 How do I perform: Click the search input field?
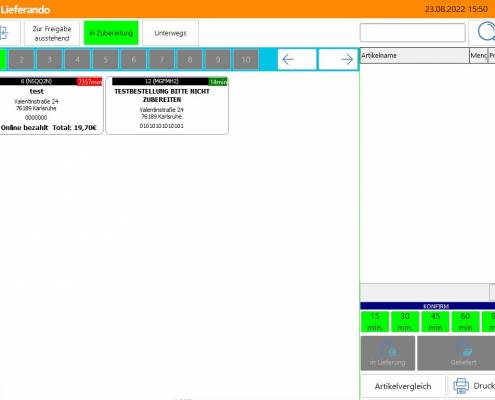tap(413, 33)
